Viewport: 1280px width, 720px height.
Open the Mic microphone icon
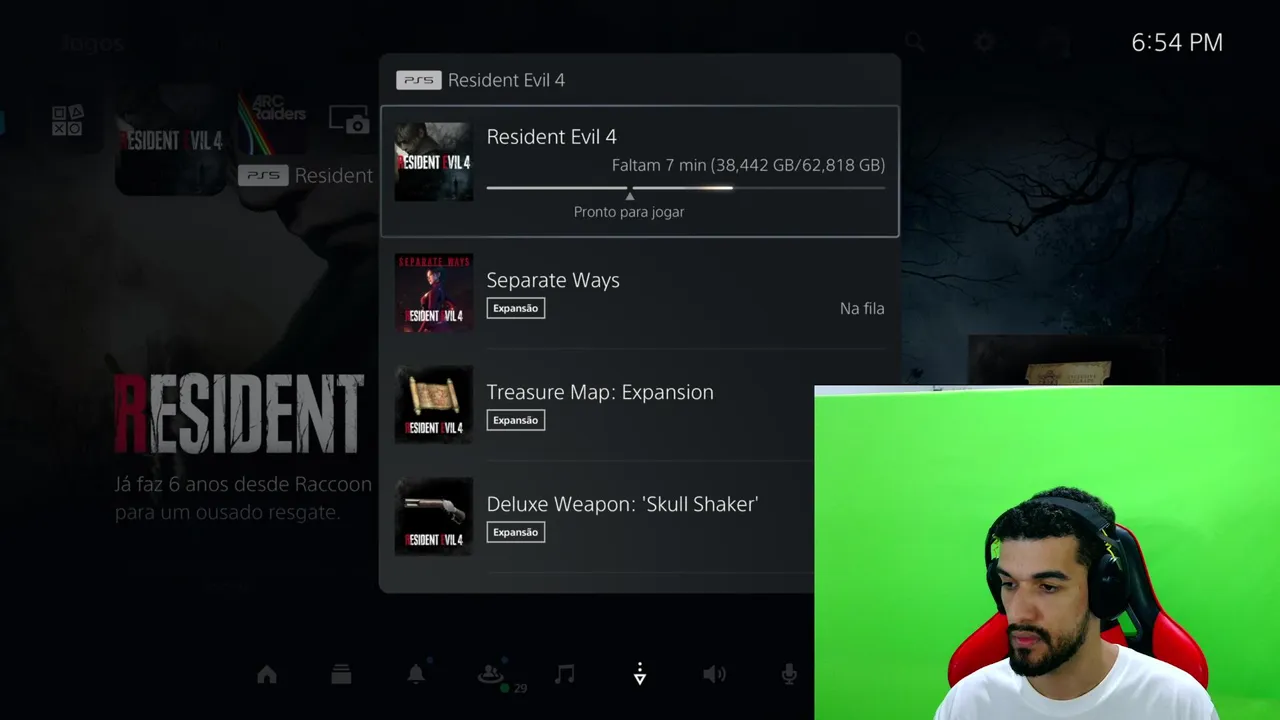click(789, 675)
